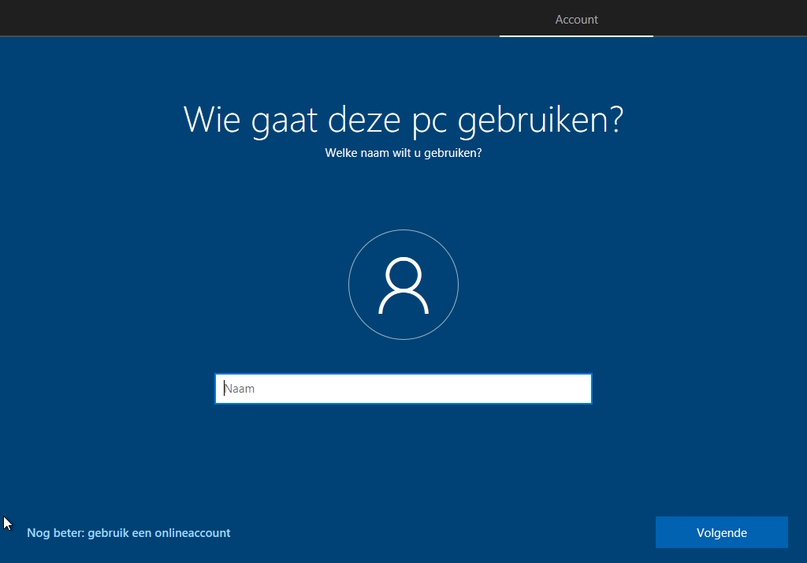Click the Volgende button
This screenshot has width=807, height=563.
point(722,533)
